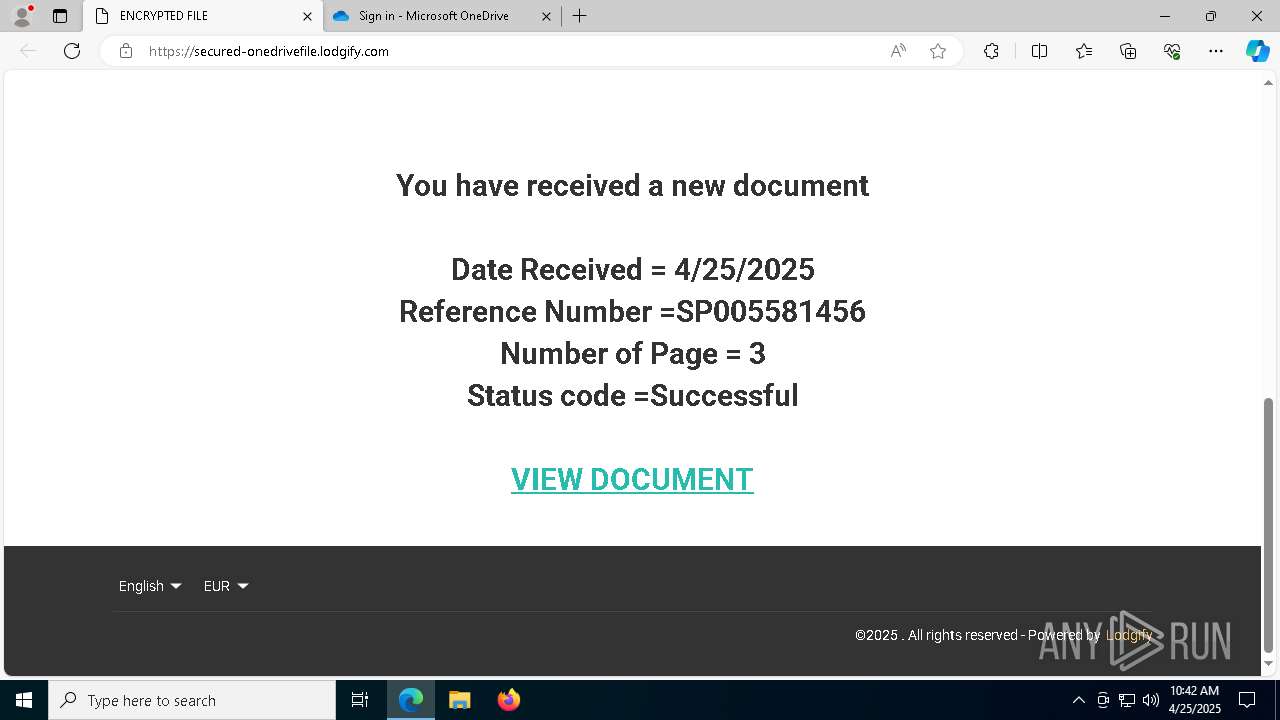Click the Number of Page = 3 text
The height and width of the screenshot is (720, 1280).
pos(632,354)
